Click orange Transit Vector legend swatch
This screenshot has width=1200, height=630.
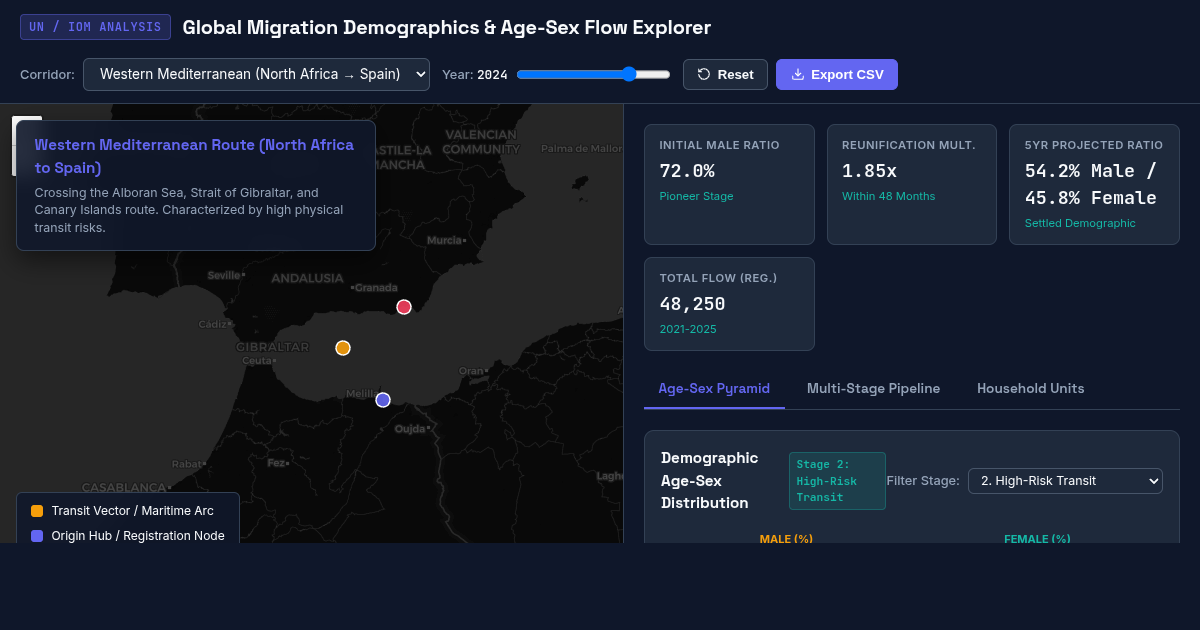point(37,511)
